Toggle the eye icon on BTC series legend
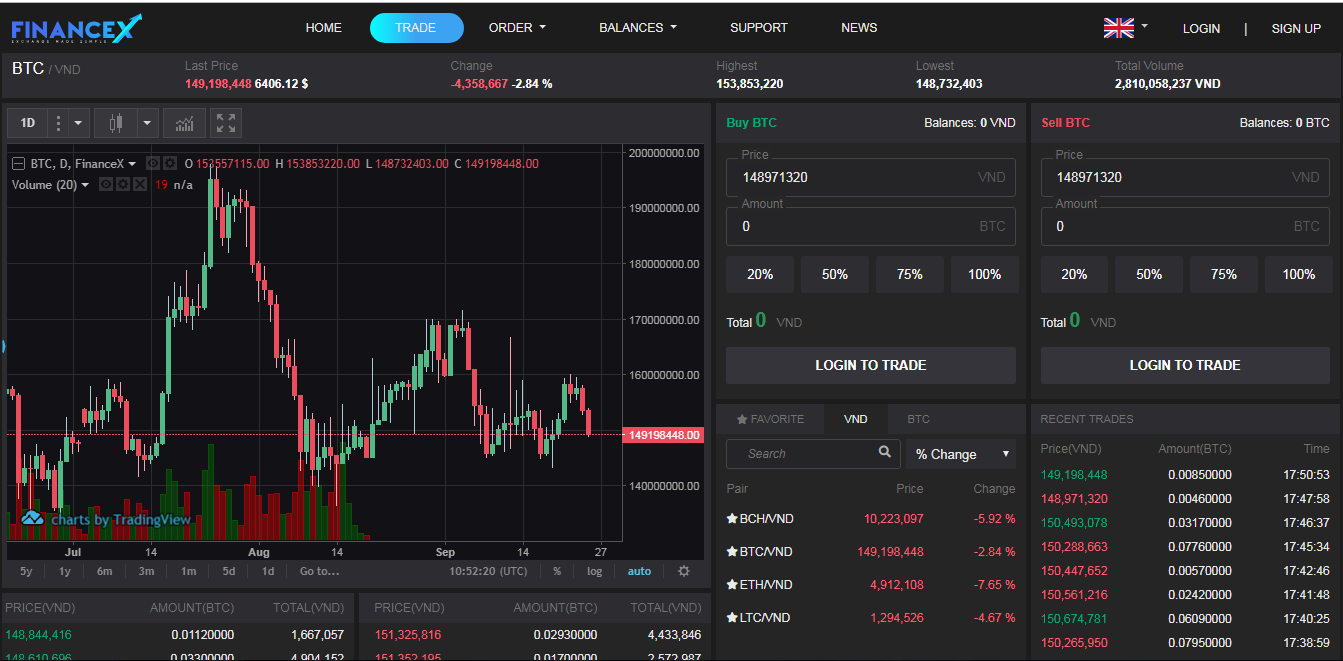The image size is (1343, 661). tap(153, 163)
